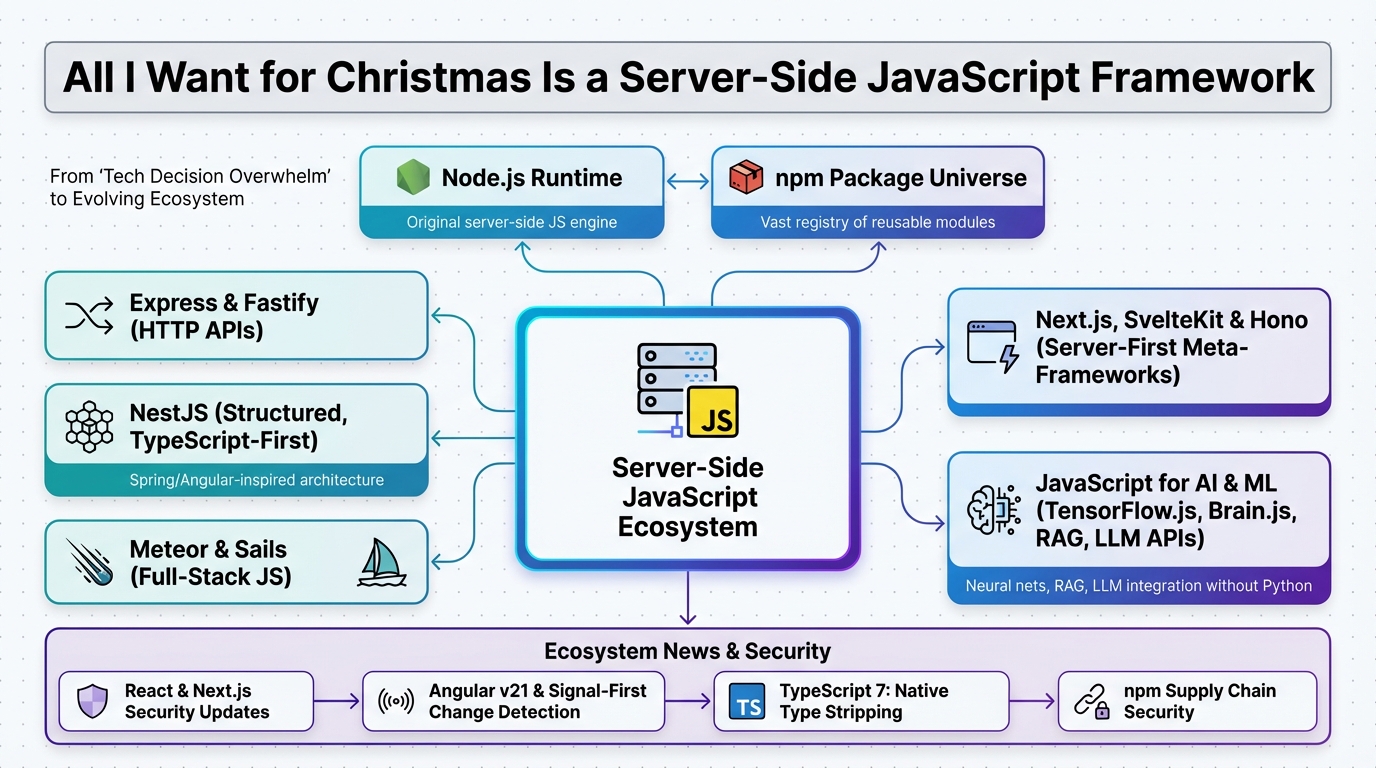Click the Meteor comet icon
Image resolution: width=1376 pixels, height=768 pixels.
pyautogui.click(x=90, y=562)
